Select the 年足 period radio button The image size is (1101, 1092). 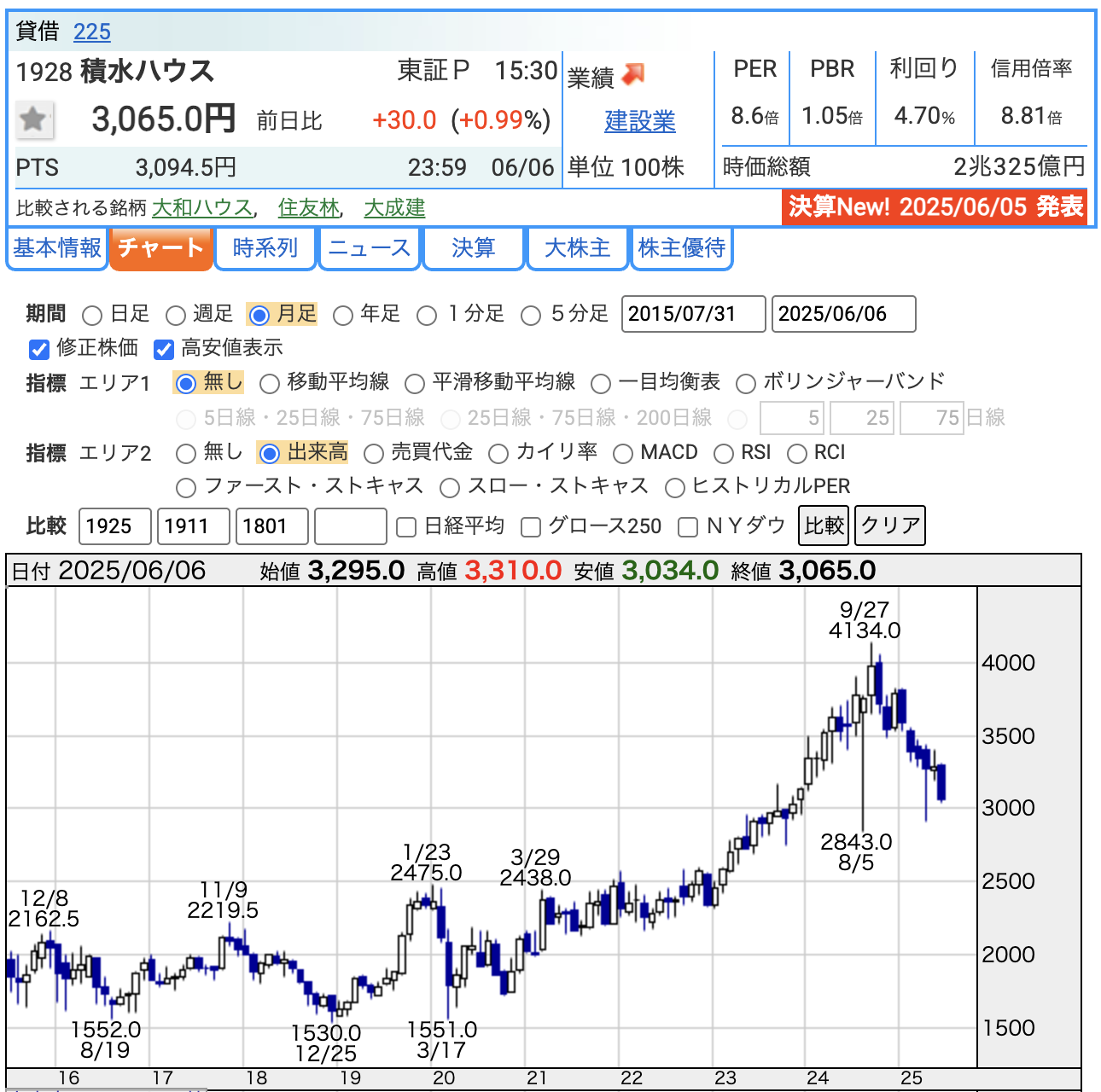(x=343, y=316)
